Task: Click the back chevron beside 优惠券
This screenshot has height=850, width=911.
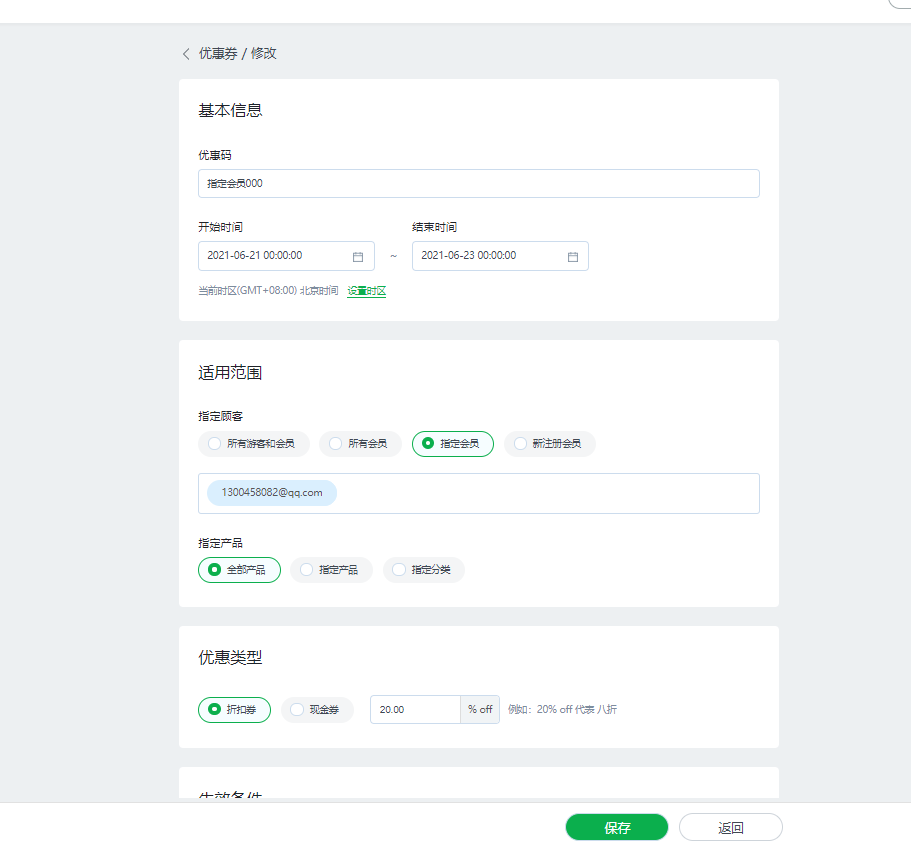Action: 186,54
